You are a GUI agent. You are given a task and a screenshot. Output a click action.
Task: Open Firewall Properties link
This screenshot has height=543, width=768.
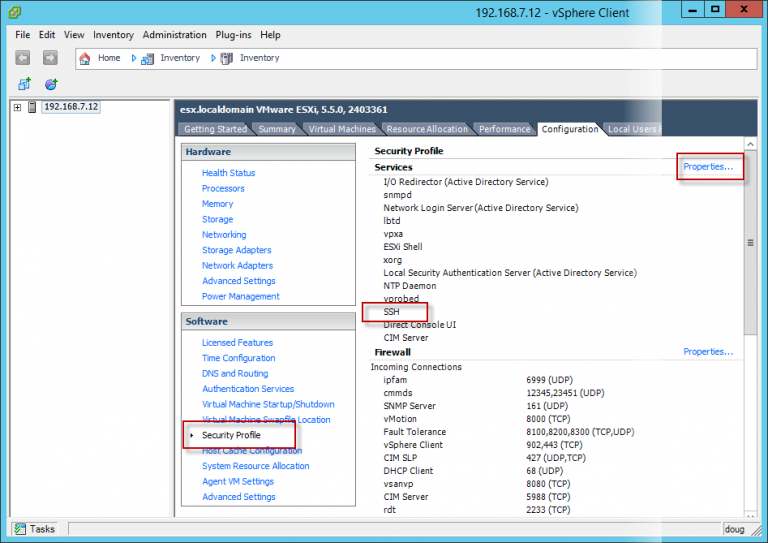(x=707, y=352)
